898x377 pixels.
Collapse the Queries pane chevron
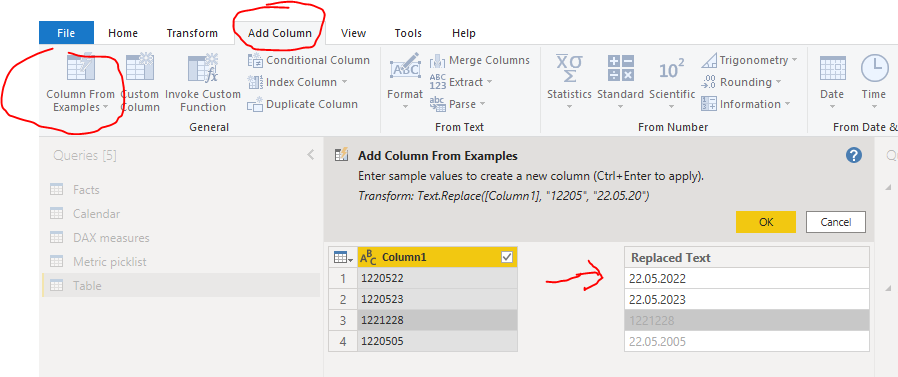(310, 155)
